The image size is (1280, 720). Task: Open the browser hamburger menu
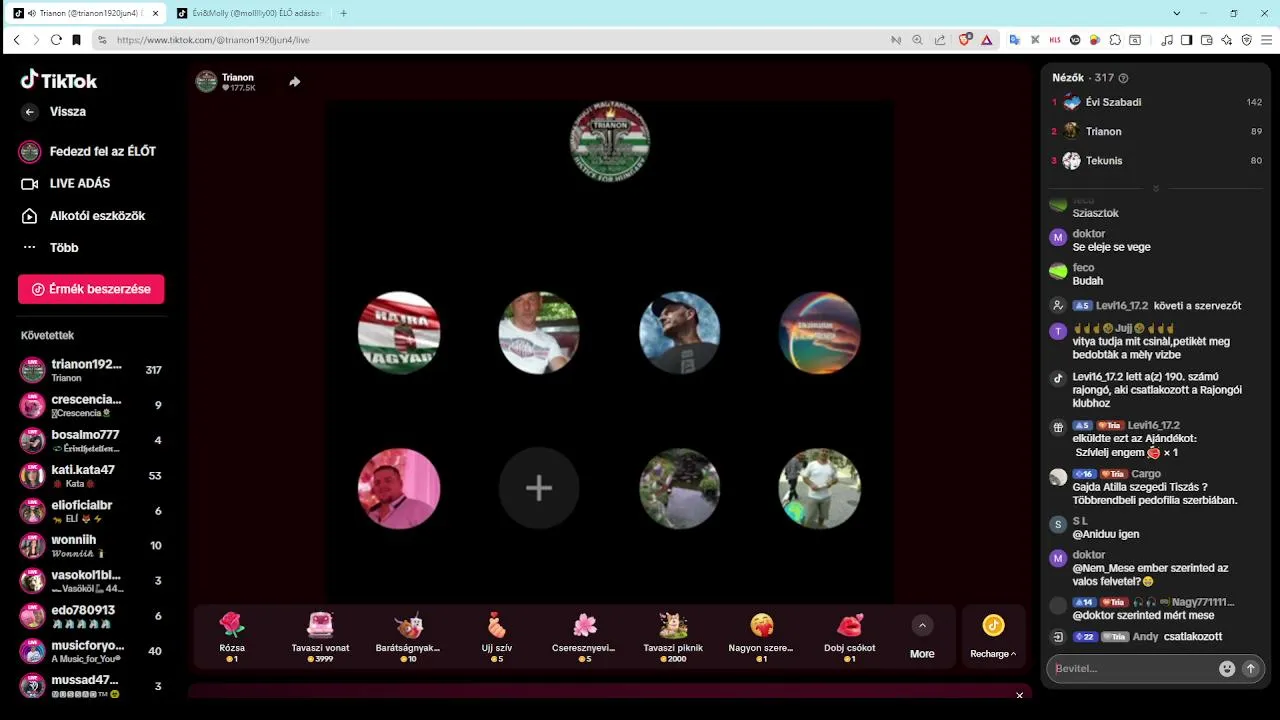[x=1267, y=40]
